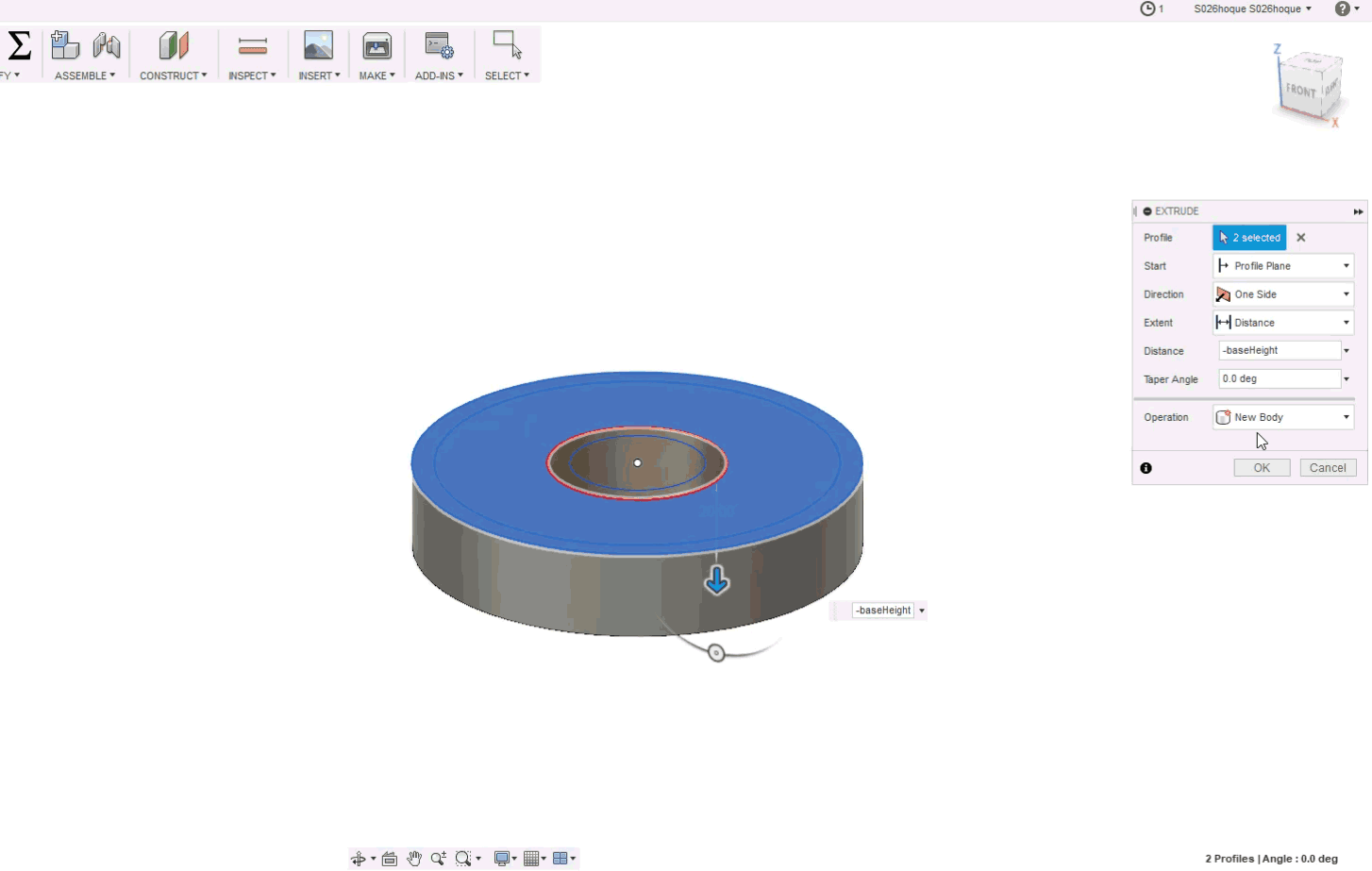Screen dimensions: 1372x871
Task: Click the Profile '2 selected' button
Action: [x=1249, y=238]
